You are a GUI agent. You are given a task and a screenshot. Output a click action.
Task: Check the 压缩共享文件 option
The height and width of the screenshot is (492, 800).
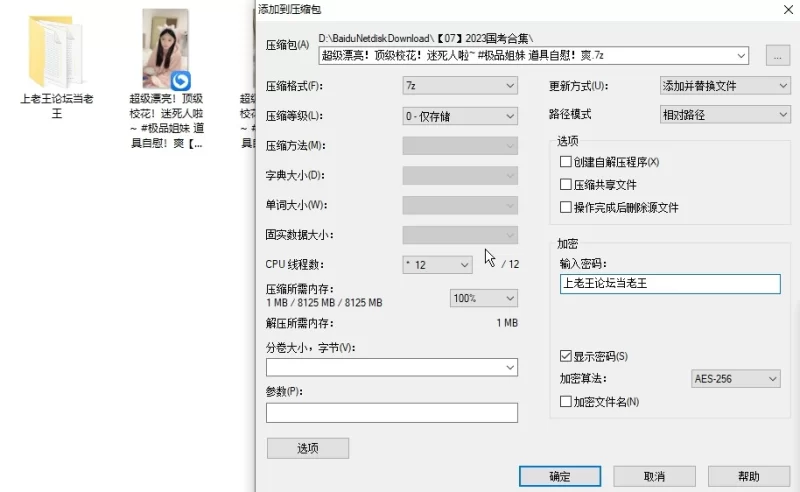coord(566,185)
